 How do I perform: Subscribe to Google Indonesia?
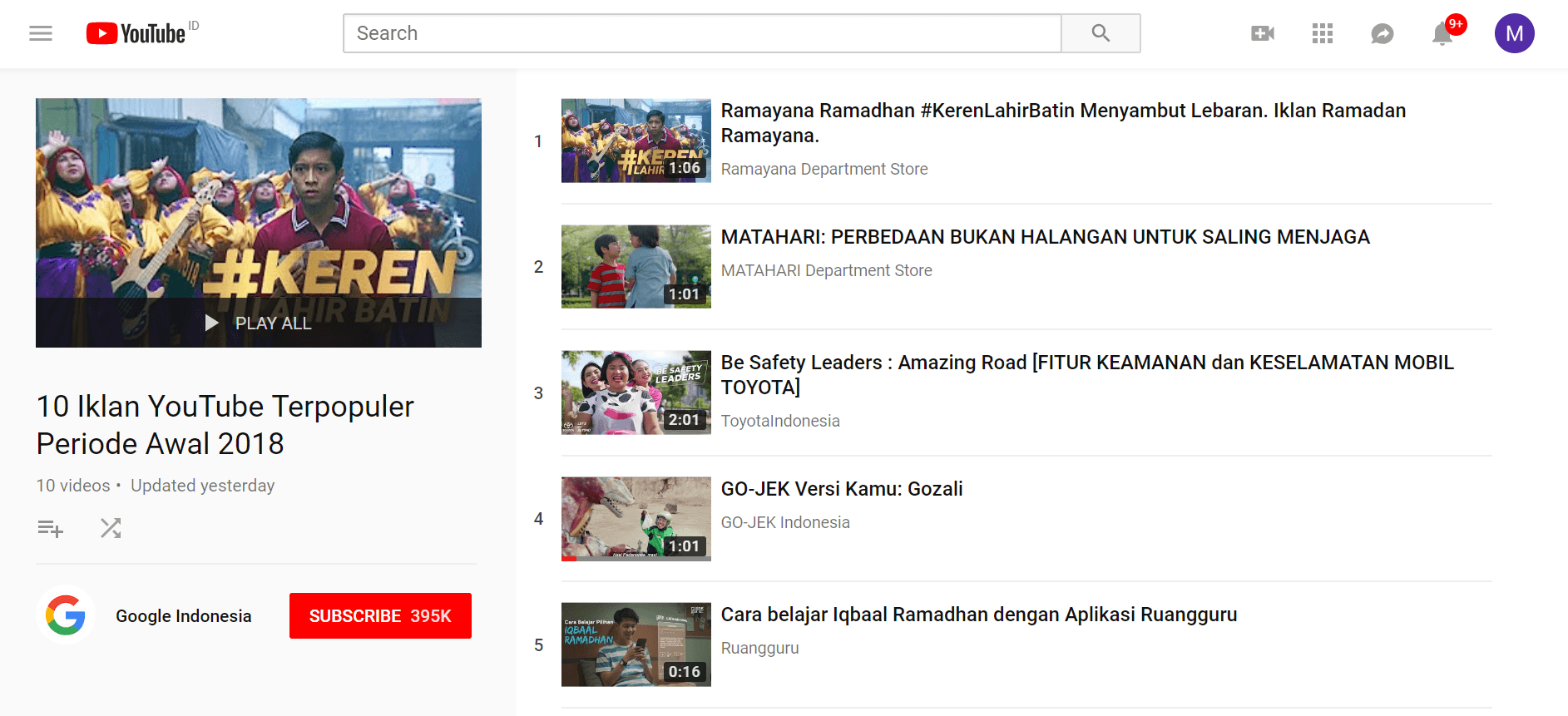pos(380,615)
